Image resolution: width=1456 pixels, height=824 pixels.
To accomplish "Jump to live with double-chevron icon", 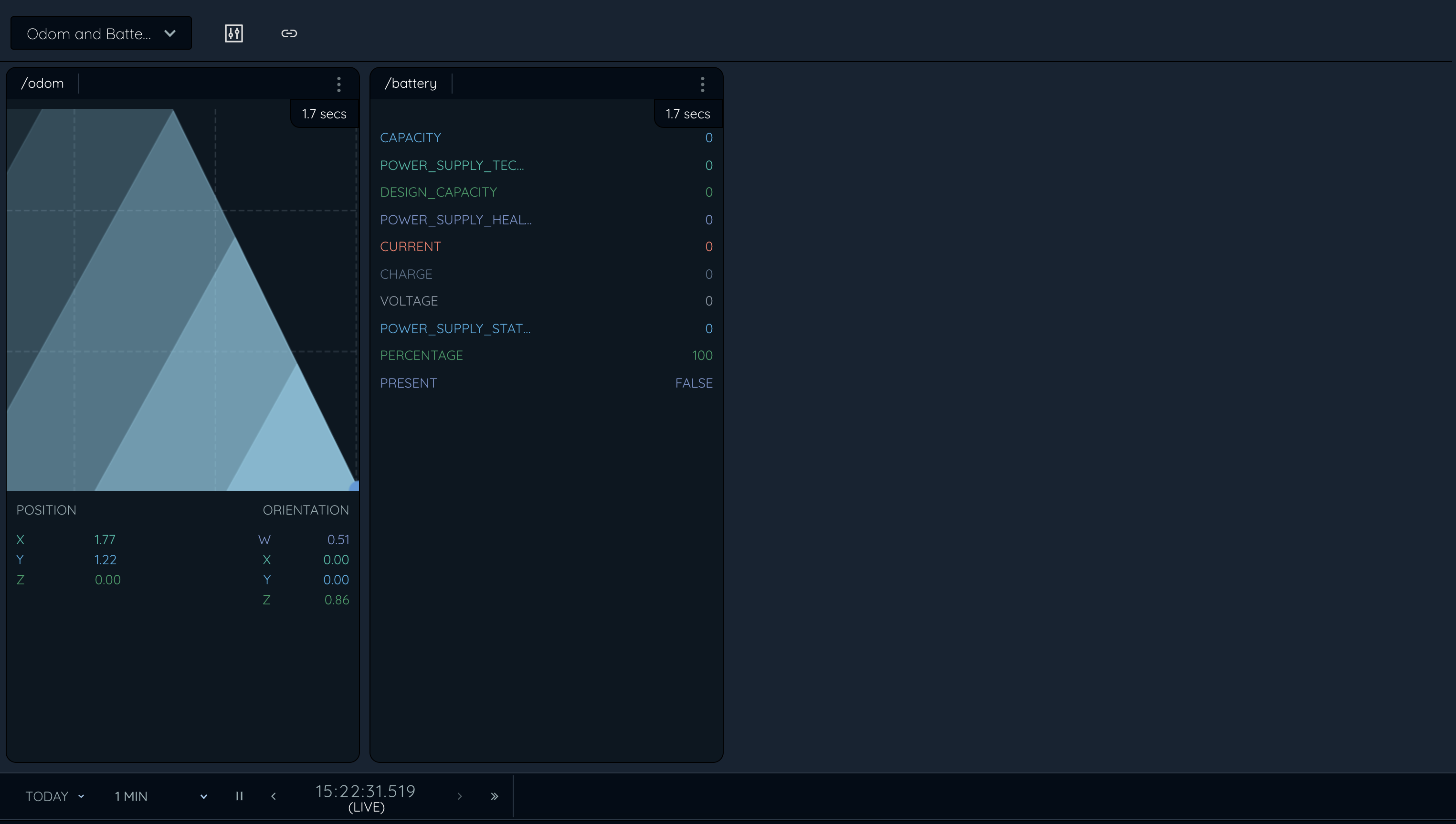I will 494,796.
